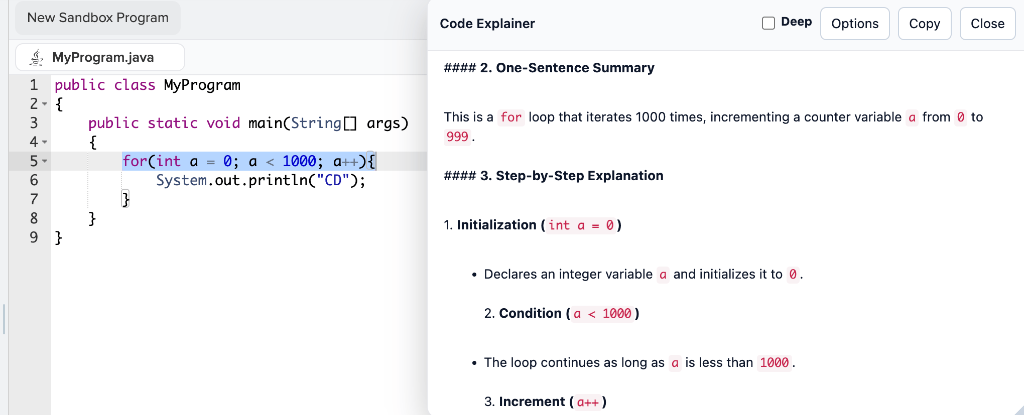The image size is (1024, 415).
Task: Click the 'int a = 0' code snippet
Action: coord(581,225)
